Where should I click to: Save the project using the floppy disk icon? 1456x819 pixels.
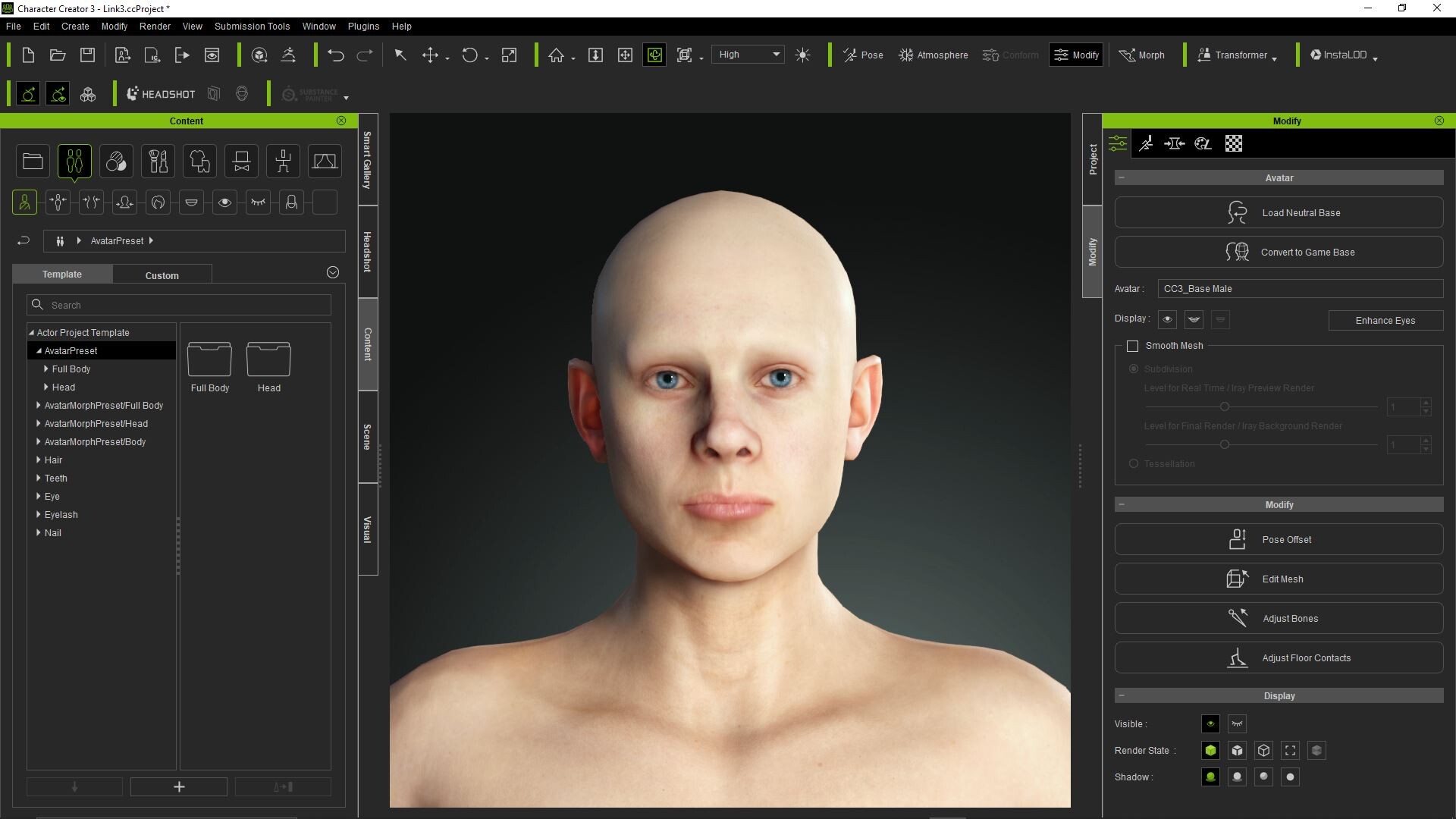(88, 55)
